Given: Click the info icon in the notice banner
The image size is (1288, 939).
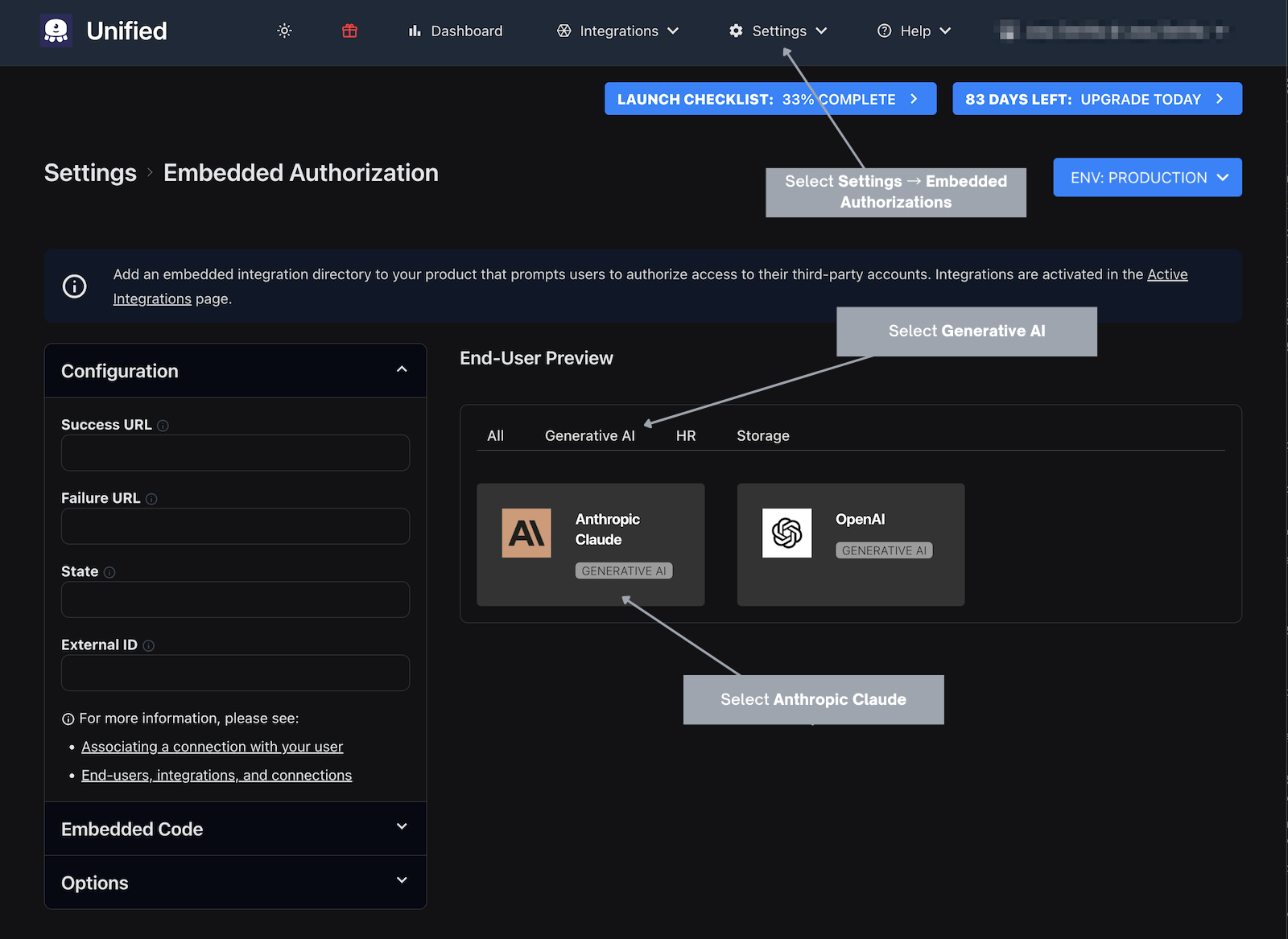Looking at the screenshot, I should tap(74, 286).
